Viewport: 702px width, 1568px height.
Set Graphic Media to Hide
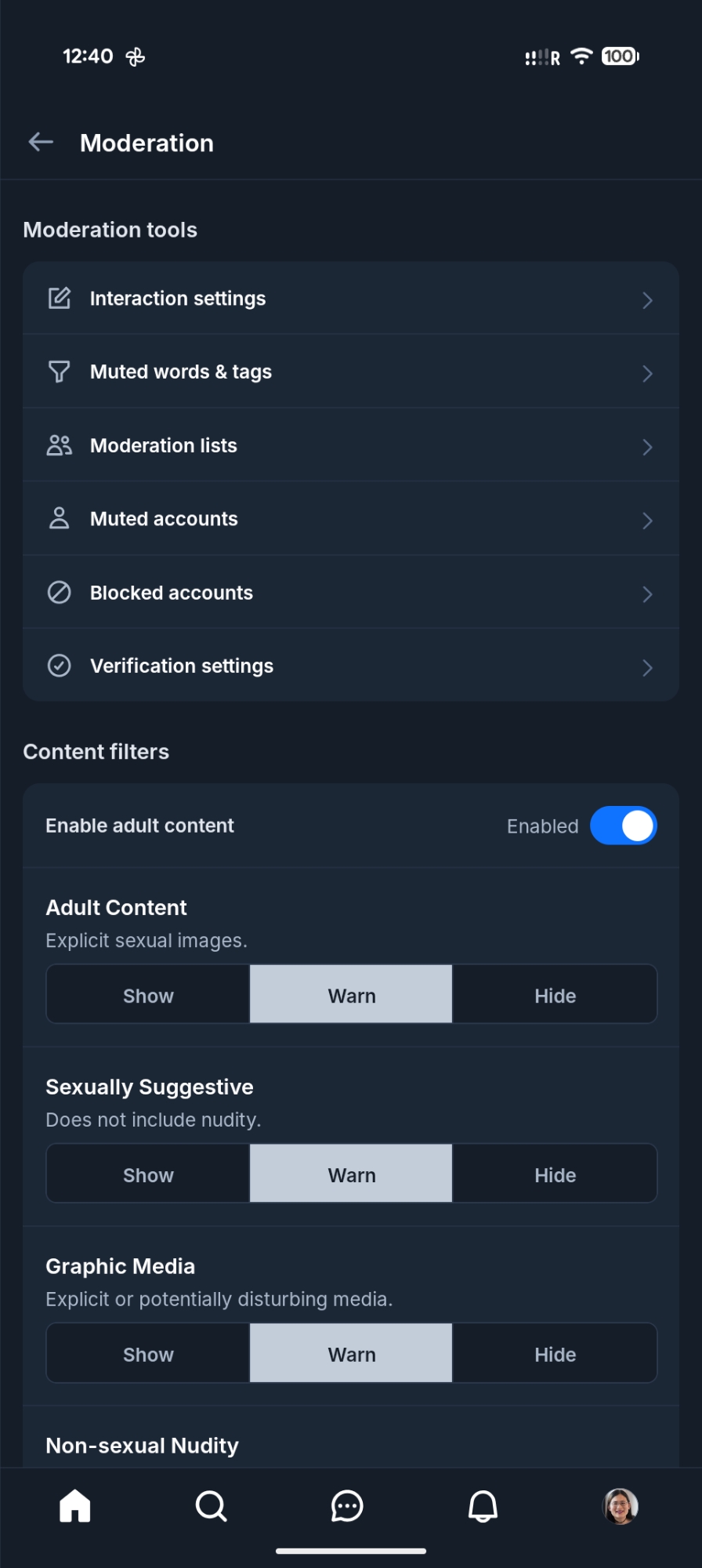[x=555, y=1354]
